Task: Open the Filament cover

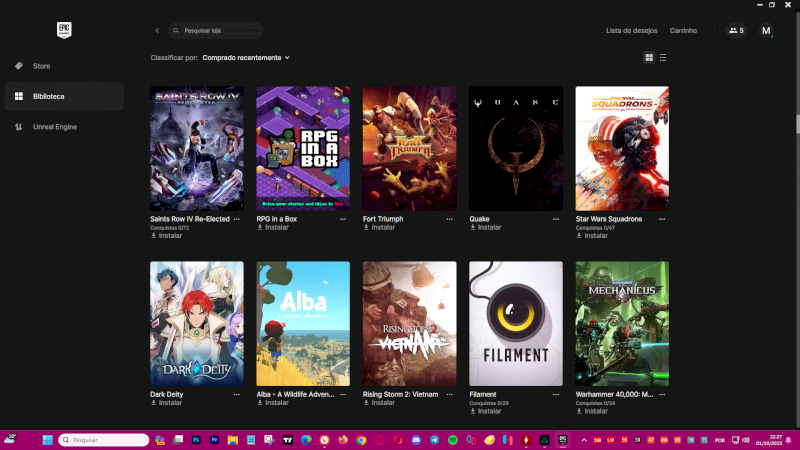Action: coord(516,323)
